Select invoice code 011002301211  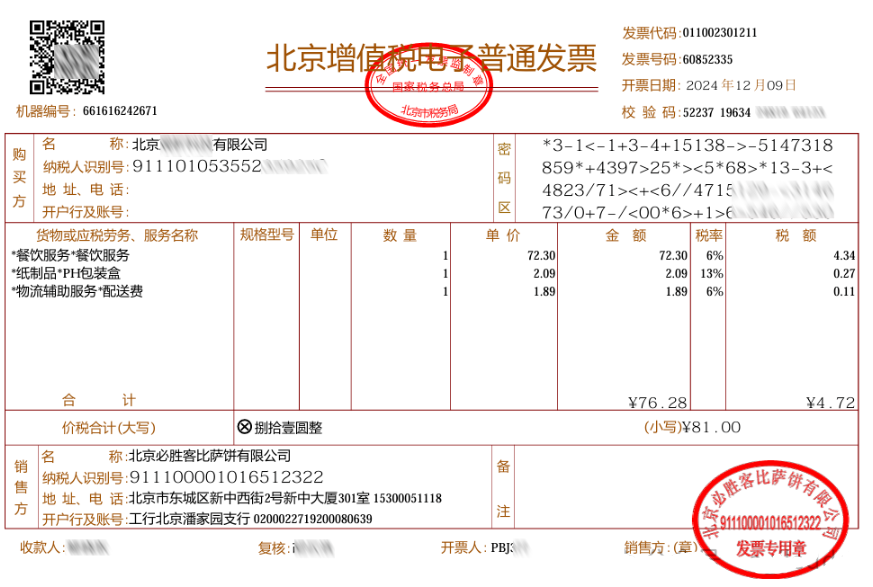pos(720,33)
